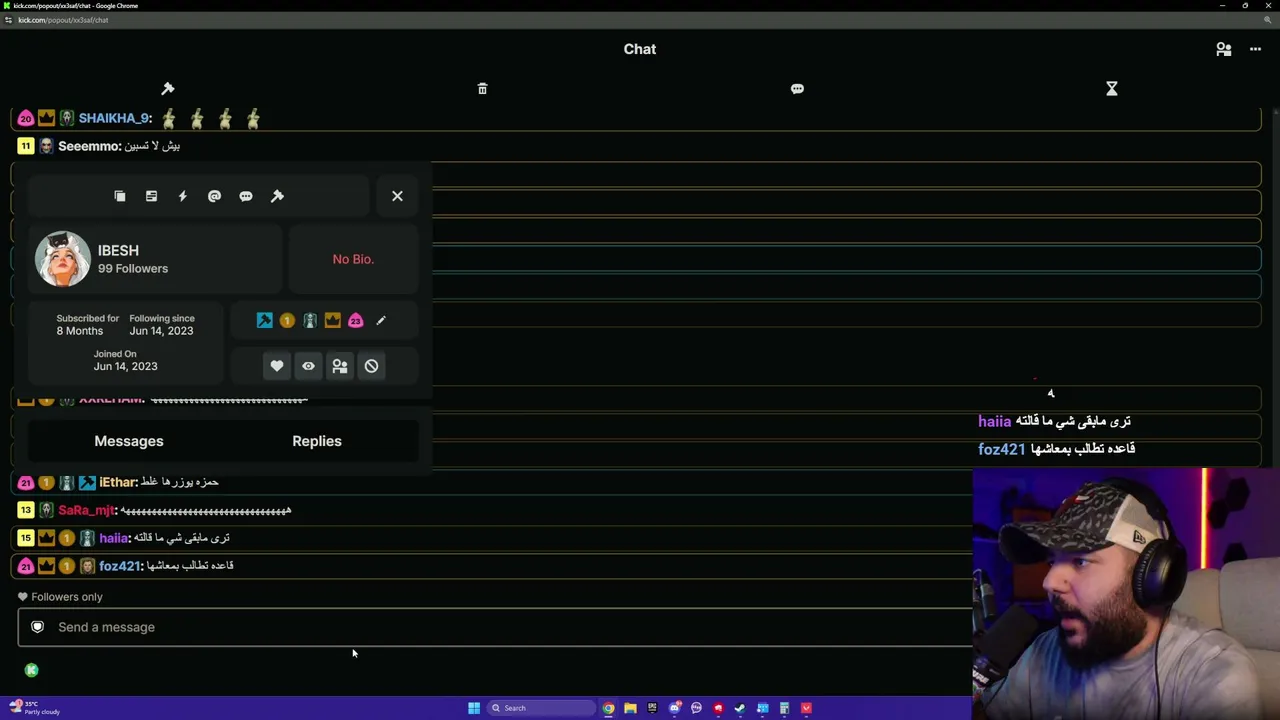Click haiia username in chat list
The width and height of the screenshot is (1280, 720).
point(114,538)
